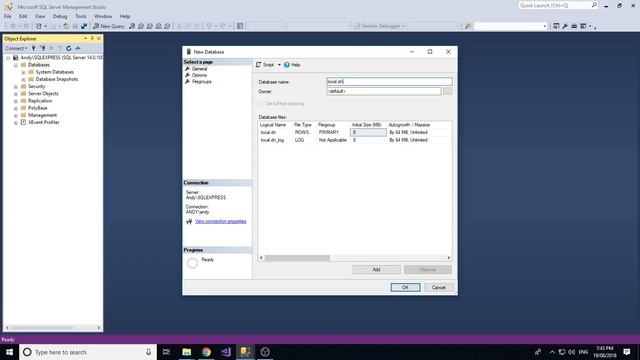Open the Script dropdown arrow in the dialog
Viewport: 640px width, 360px height.
pyautogui.click(x=279, y=65)
